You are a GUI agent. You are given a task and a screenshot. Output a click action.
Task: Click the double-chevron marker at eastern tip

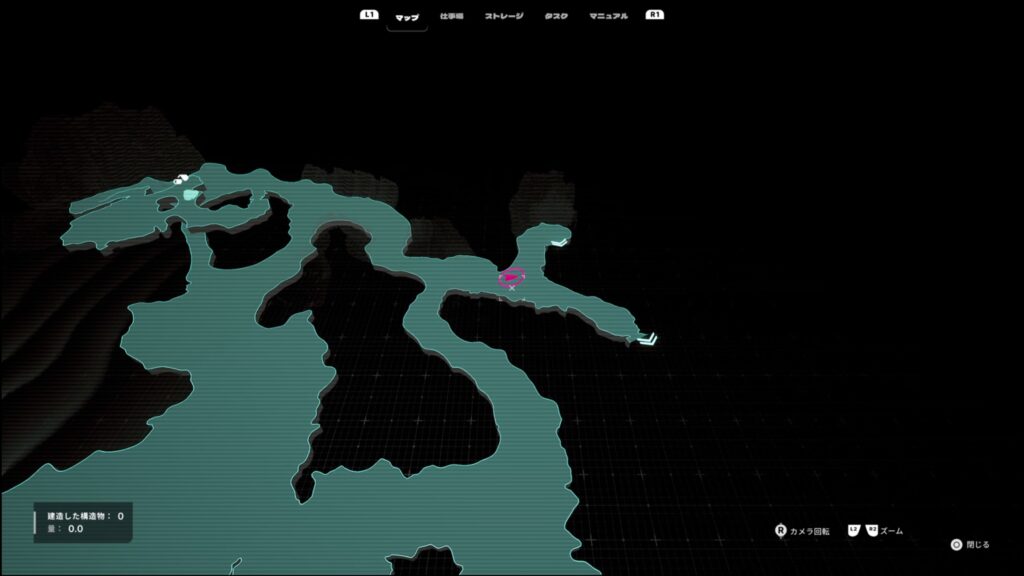pos(648,340)
